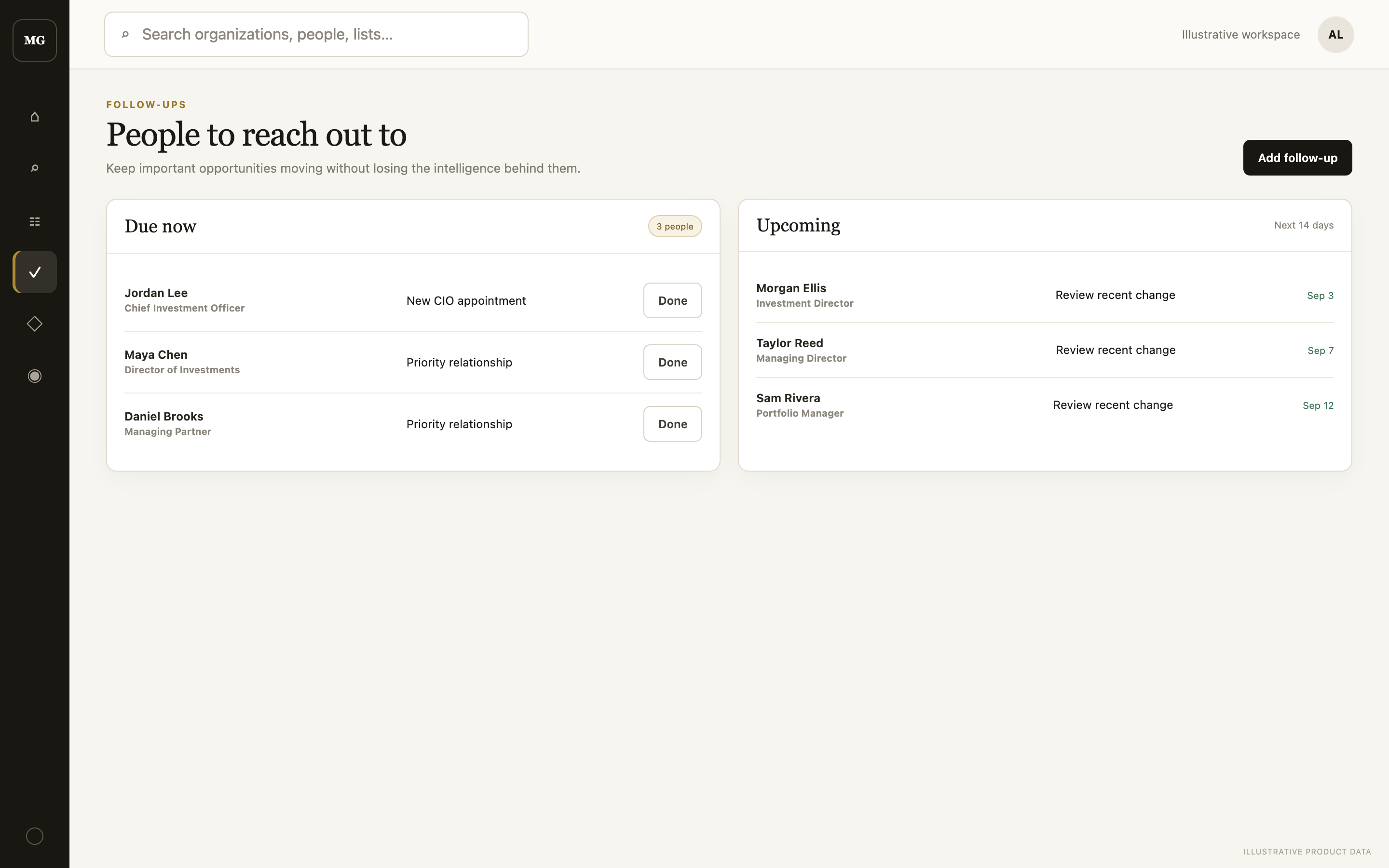Click the empty circle icon at sidebar bottom

coord(34,836)
